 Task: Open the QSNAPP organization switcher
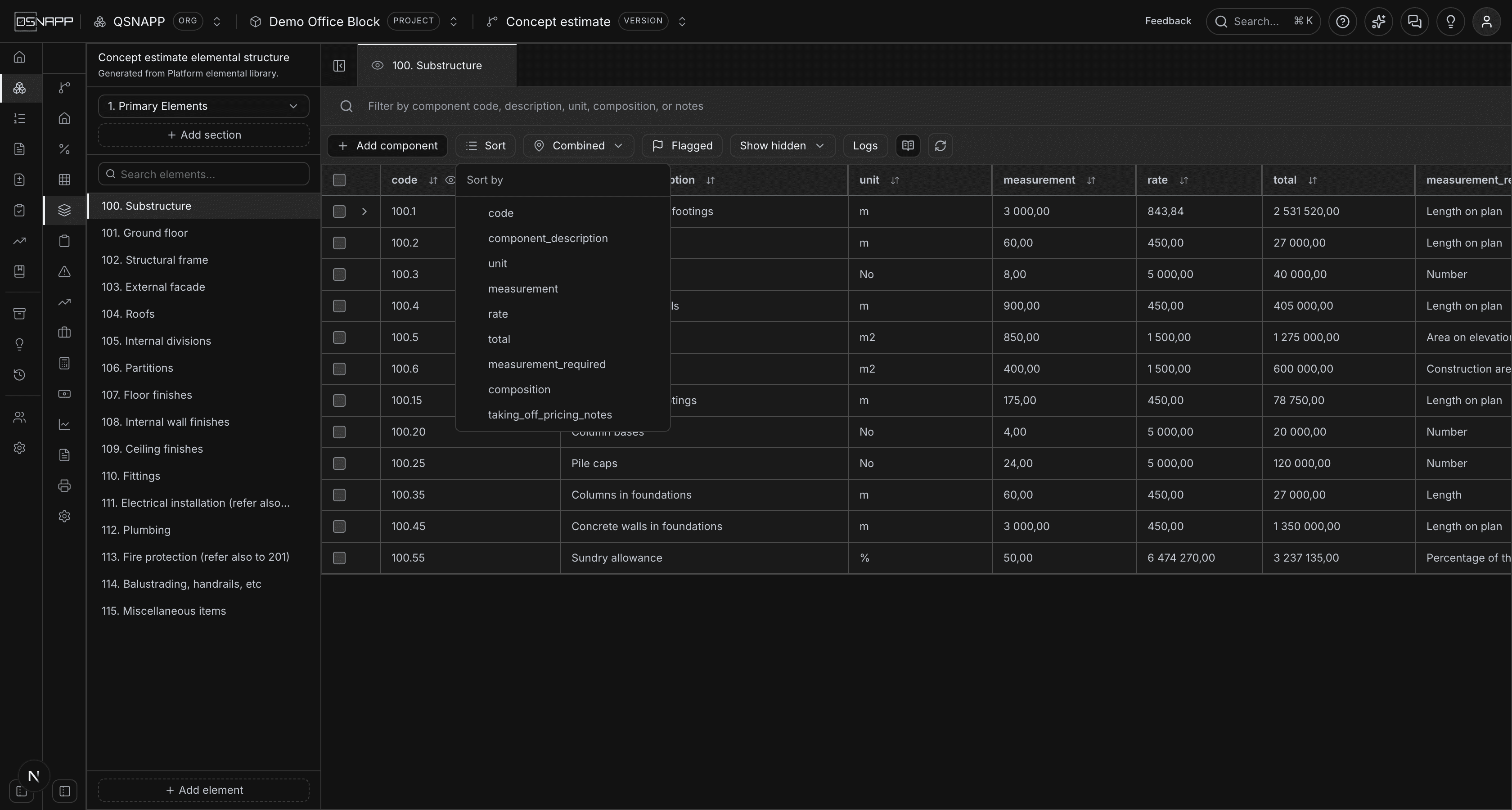216,22
